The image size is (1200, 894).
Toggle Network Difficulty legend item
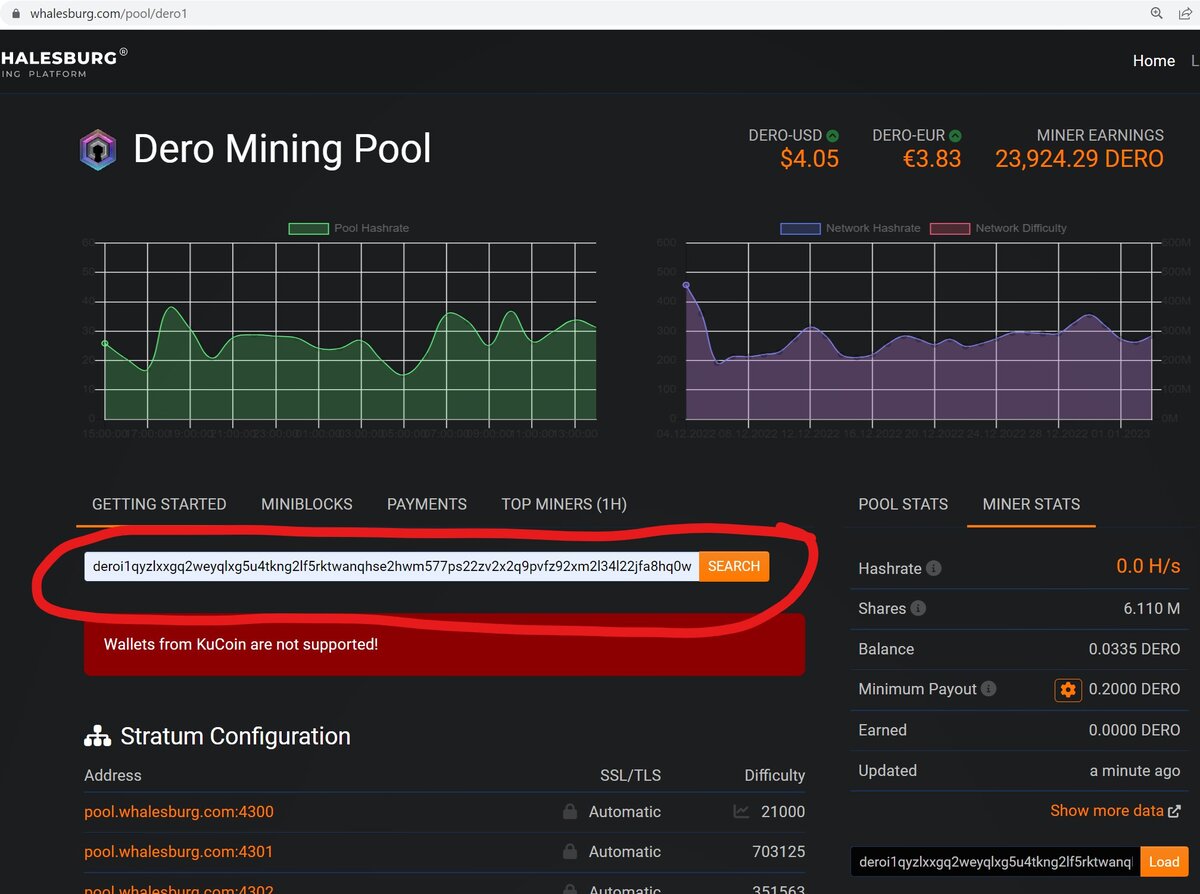pos(998,228)
